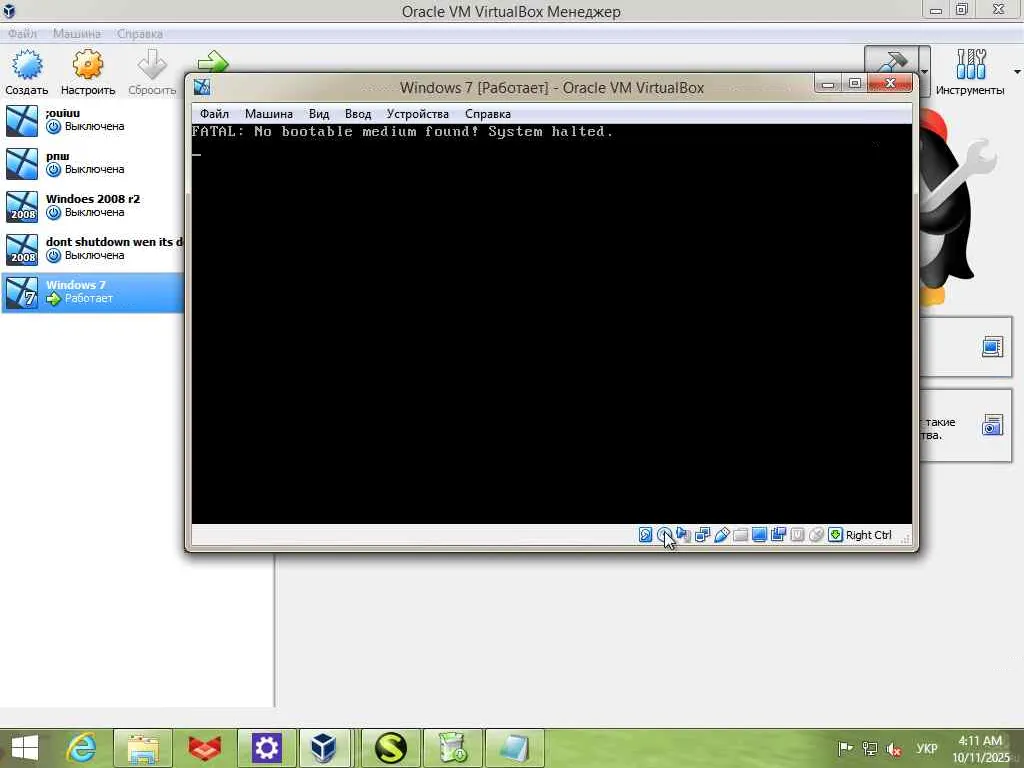Click the Создать toolbar button in Manager

tap(27, 73)
